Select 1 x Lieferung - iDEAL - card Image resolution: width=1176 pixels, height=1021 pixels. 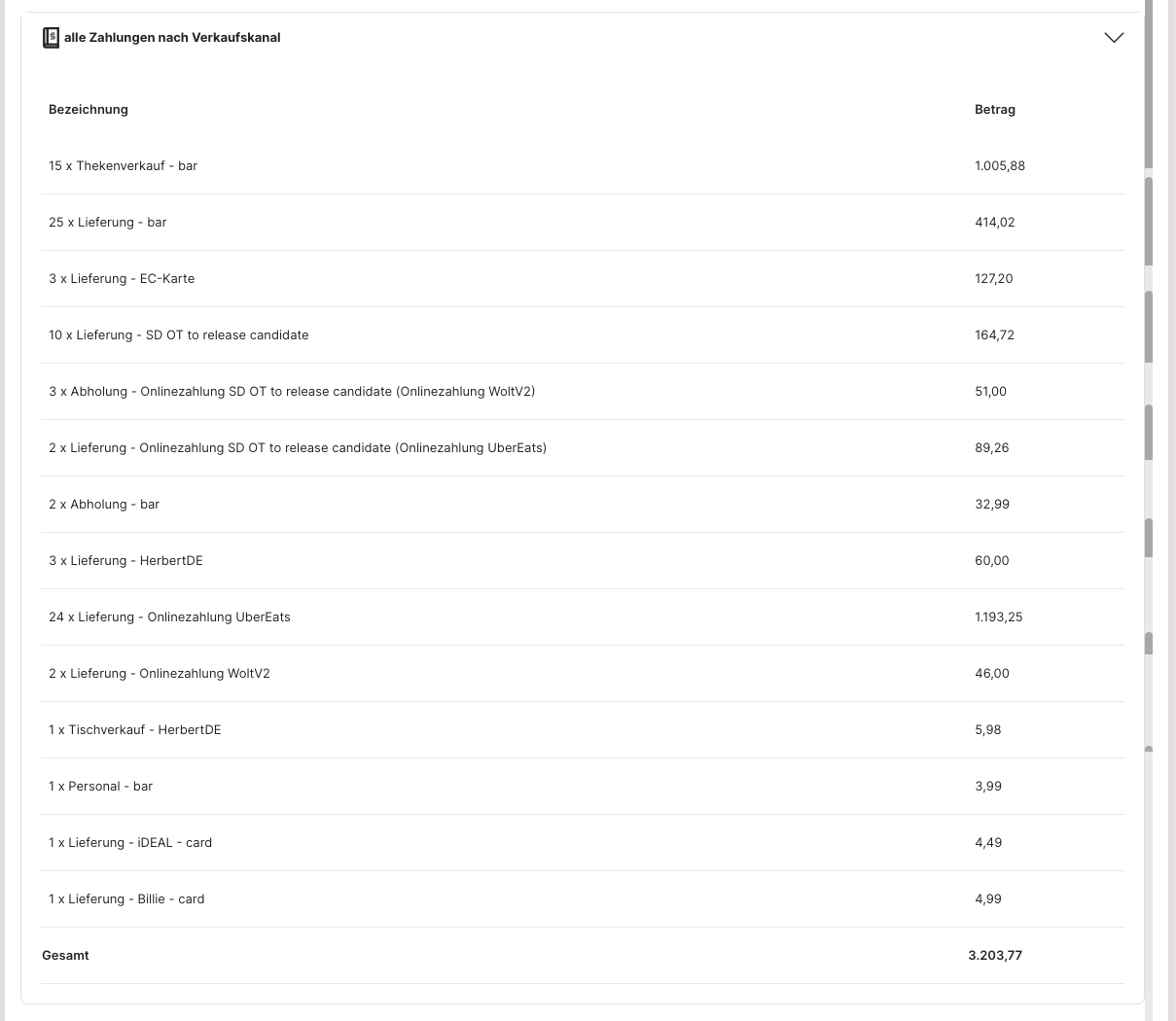pos(130,843)
